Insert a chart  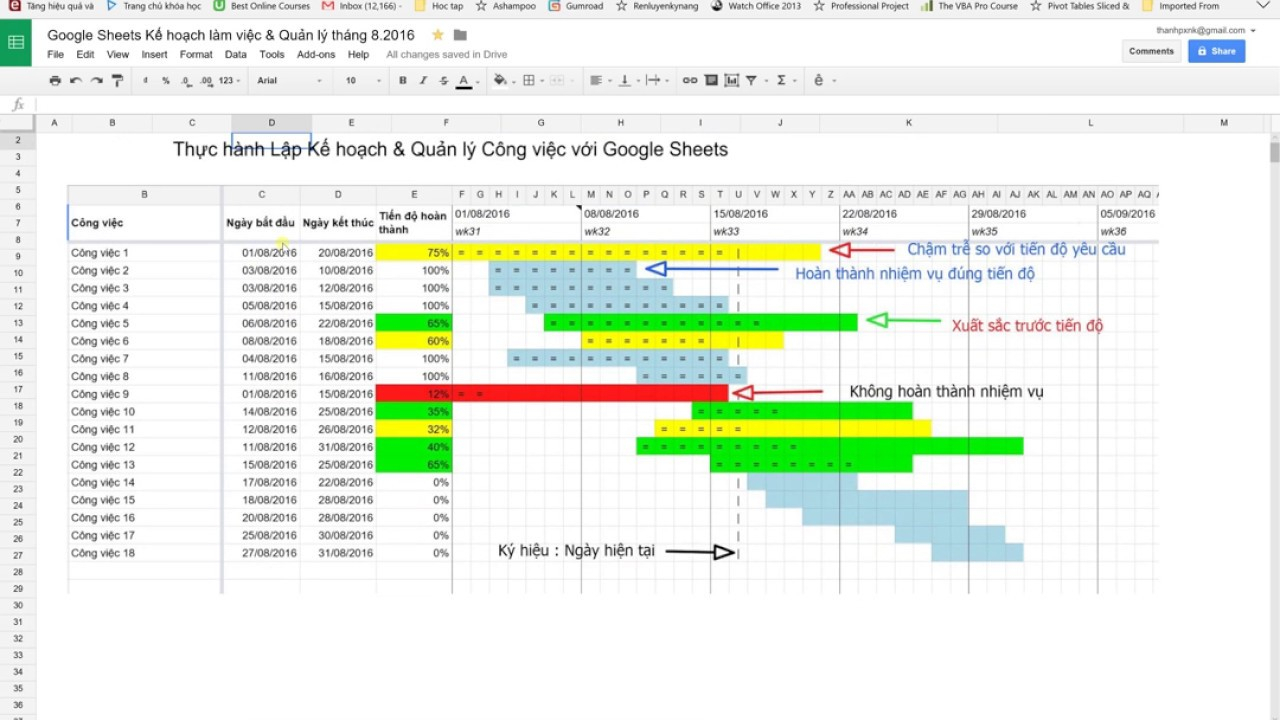[x=732, y=80]
